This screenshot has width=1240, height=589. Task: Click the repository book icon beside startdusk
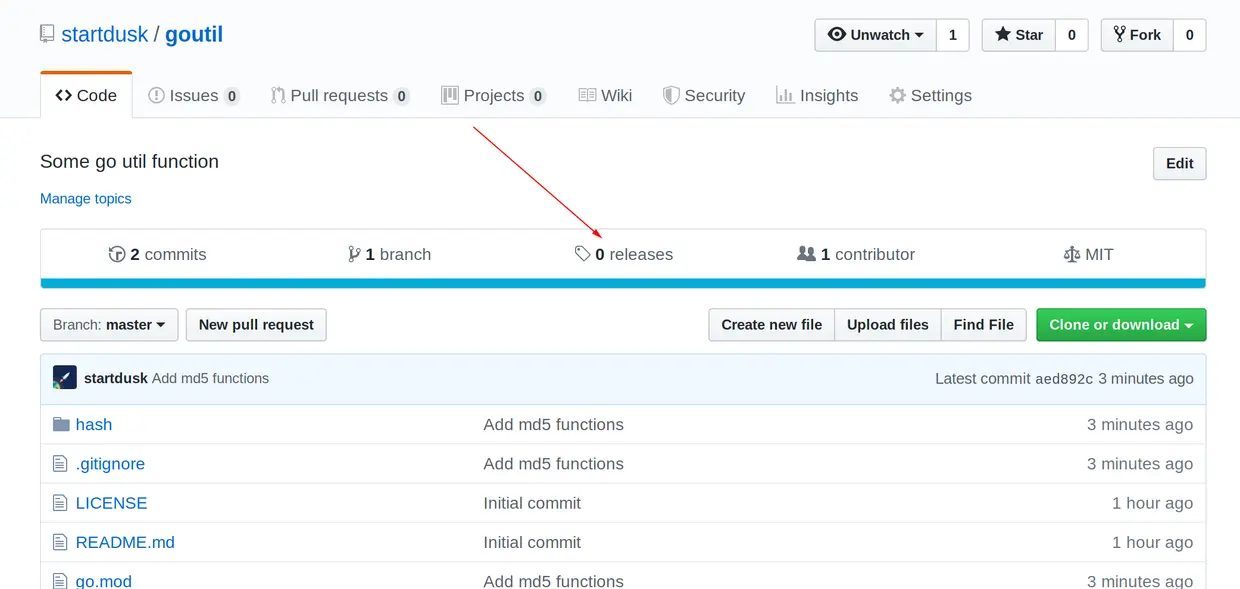click(47, 35)
